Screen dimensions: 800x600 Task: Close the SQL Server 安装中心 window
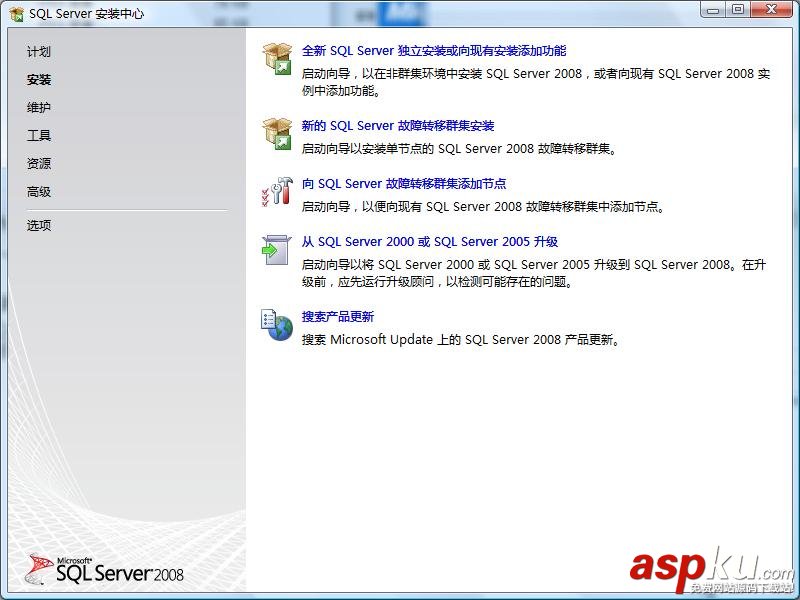771,10
